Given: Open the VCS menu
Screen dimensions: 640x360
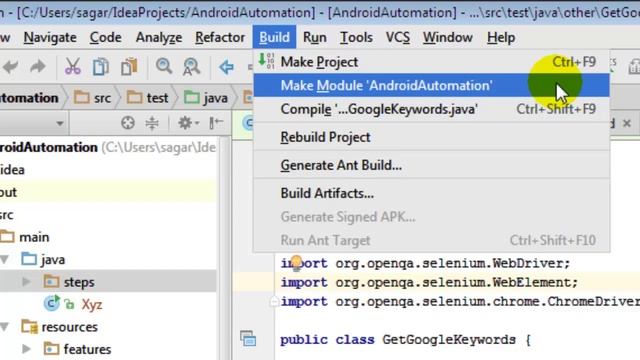Looking at the screenshot, I should (398, 38).
